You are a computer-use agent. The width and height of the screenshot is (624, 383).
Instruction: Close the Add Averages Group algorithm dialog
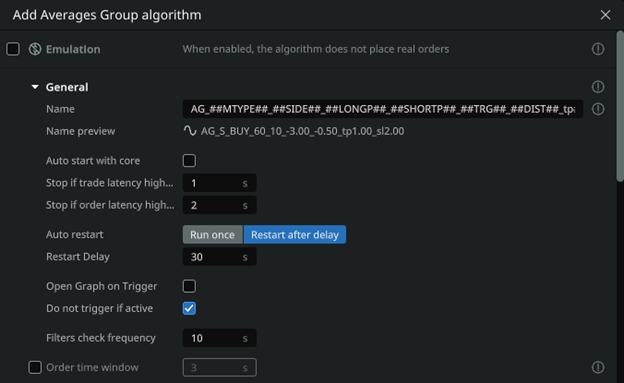pyautogui.click(x=605, y=15)
